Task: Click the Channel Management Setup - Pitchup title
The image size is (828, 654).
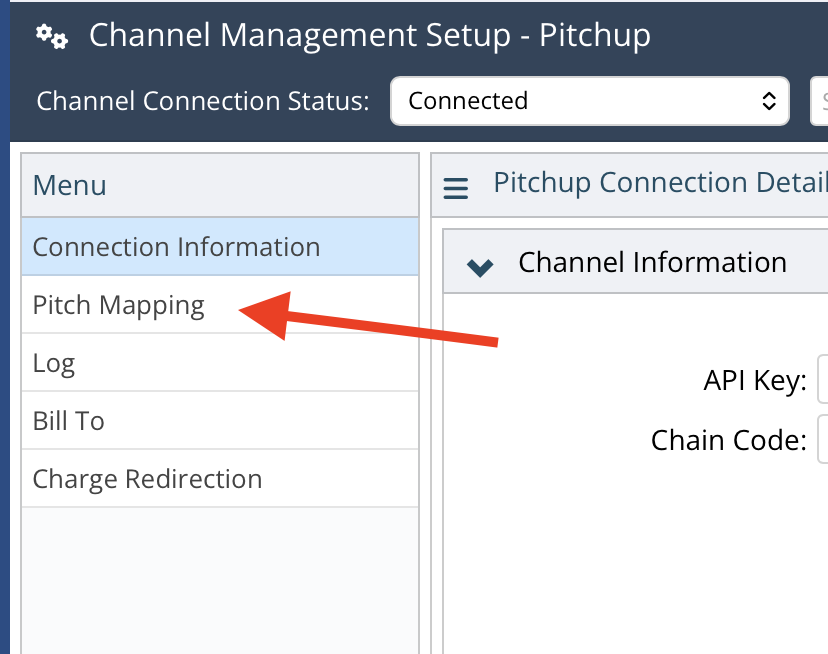Action: click(x=370, y=36)
